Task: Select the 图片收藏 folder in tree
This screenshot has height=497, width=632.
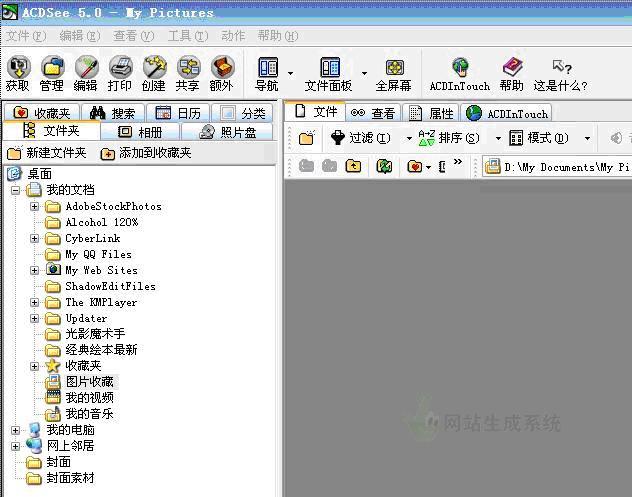Action: [x=80, y=382]
